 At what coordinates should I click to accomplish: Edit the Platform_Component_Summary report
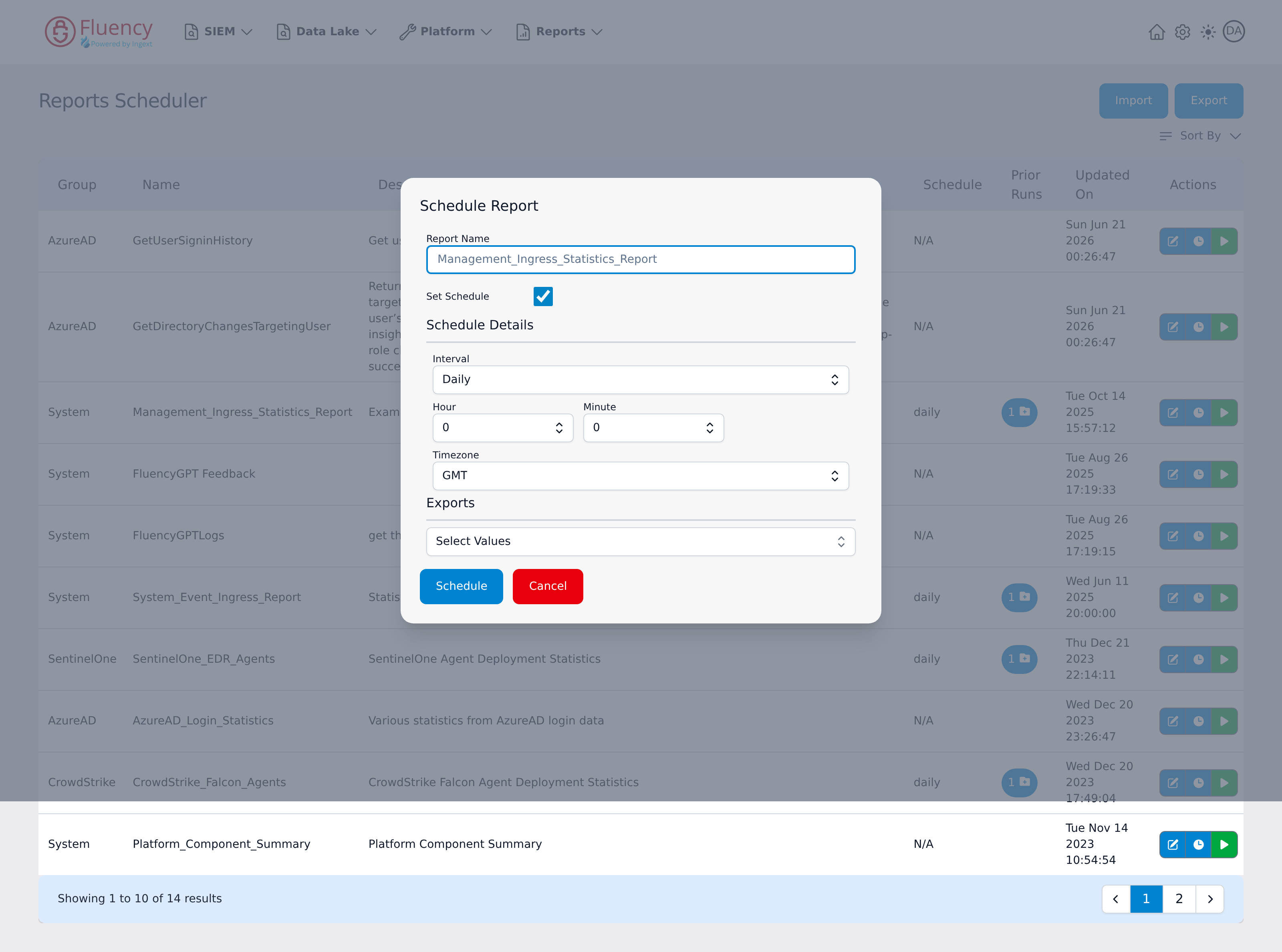(x=1173, y=844)
